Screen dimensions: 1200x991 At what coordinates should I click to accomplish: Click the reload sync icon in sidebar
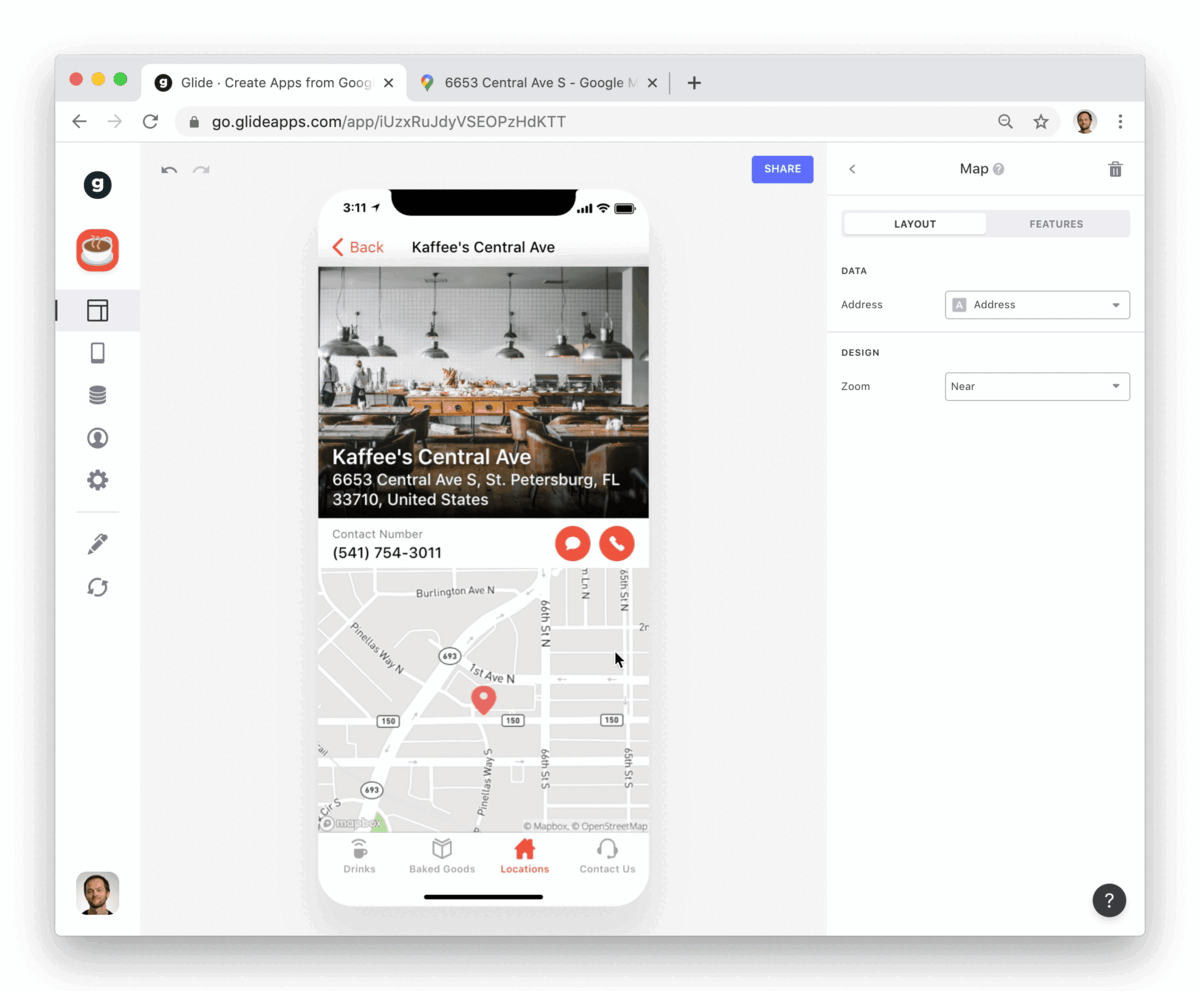tap(97, 587)
